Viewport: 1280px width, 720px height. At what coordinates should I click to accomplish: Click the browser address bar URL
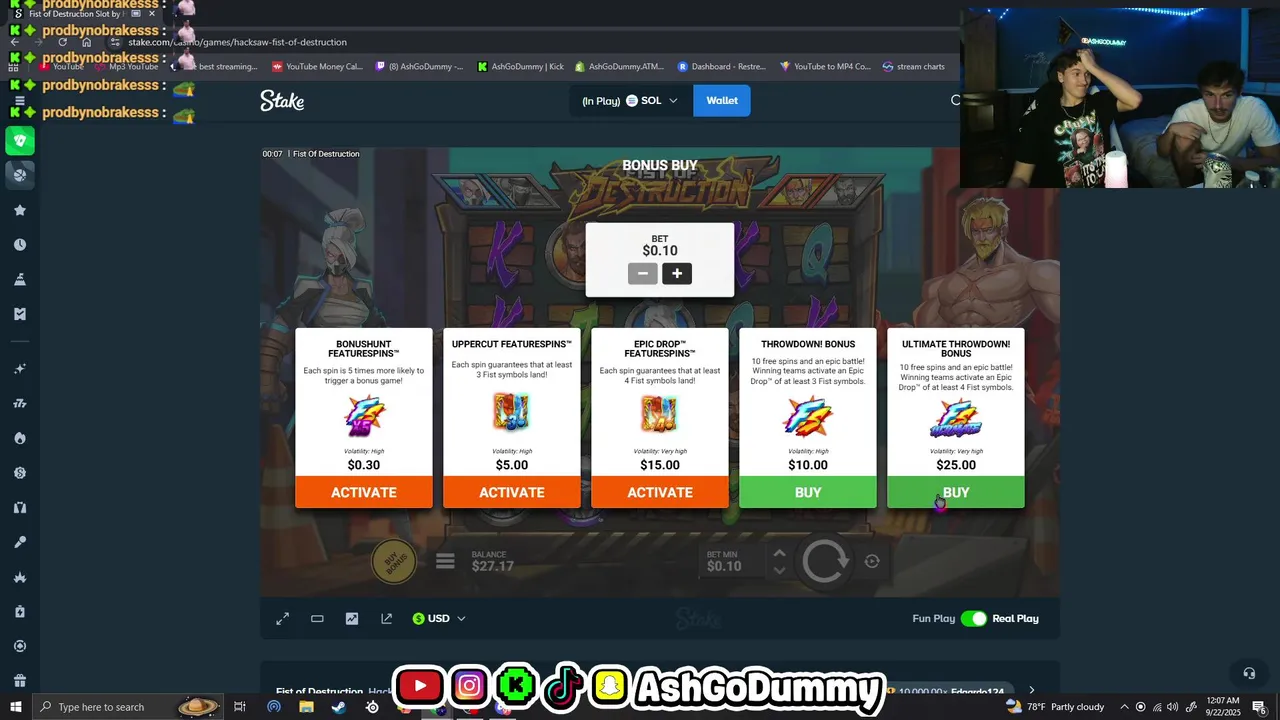237,42
